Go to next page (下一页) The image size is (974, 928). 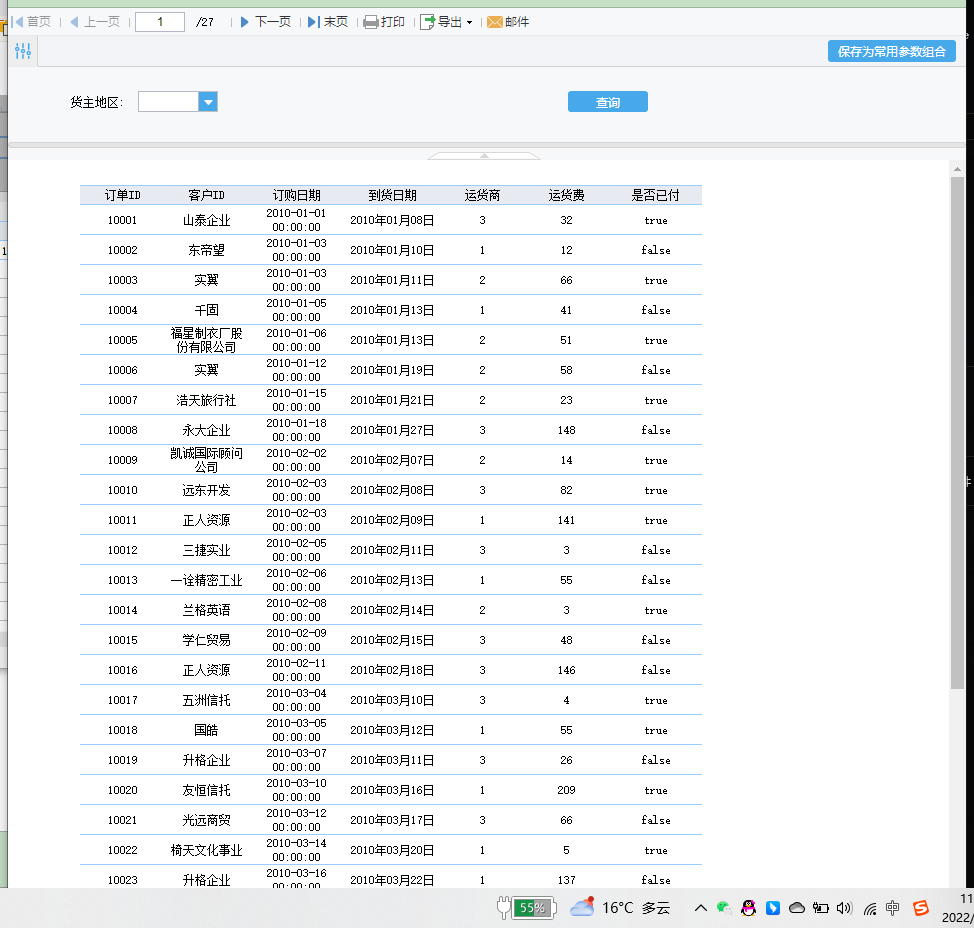(265, 22)
